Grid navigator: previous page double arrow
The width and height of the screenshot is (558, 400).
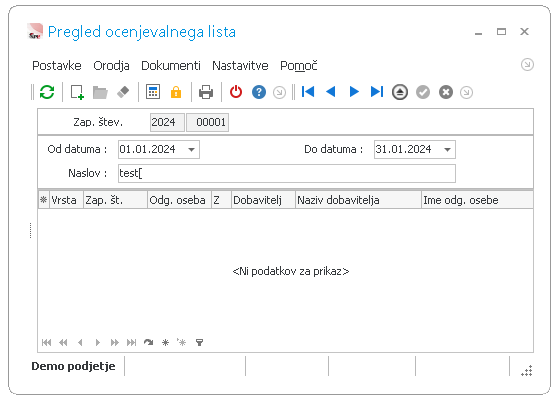click(x=63, y=342)
